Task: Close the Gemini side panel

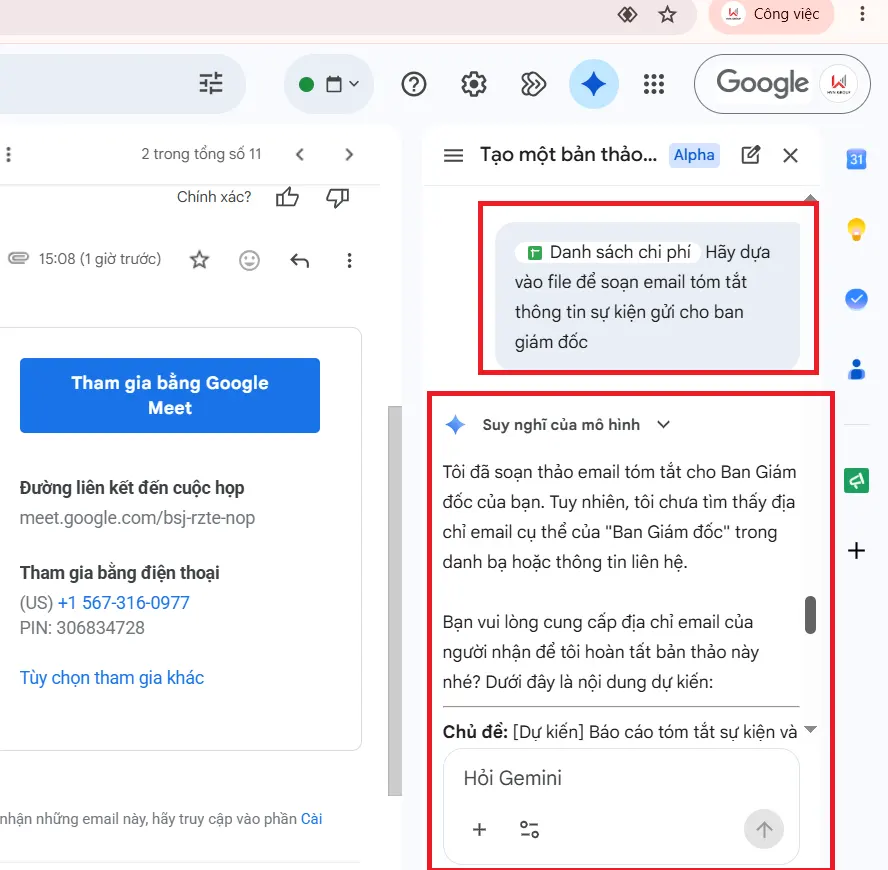Action: pyautogui.click(x=790, y=155)
